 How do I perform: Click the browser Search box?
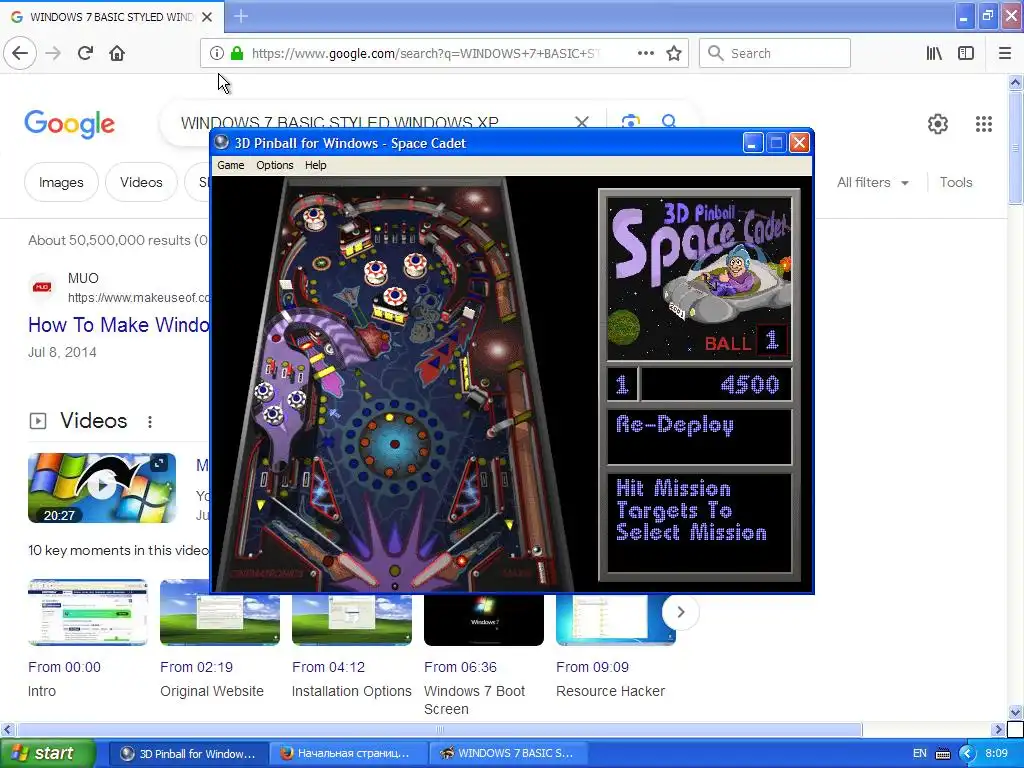tap(775, 53)
